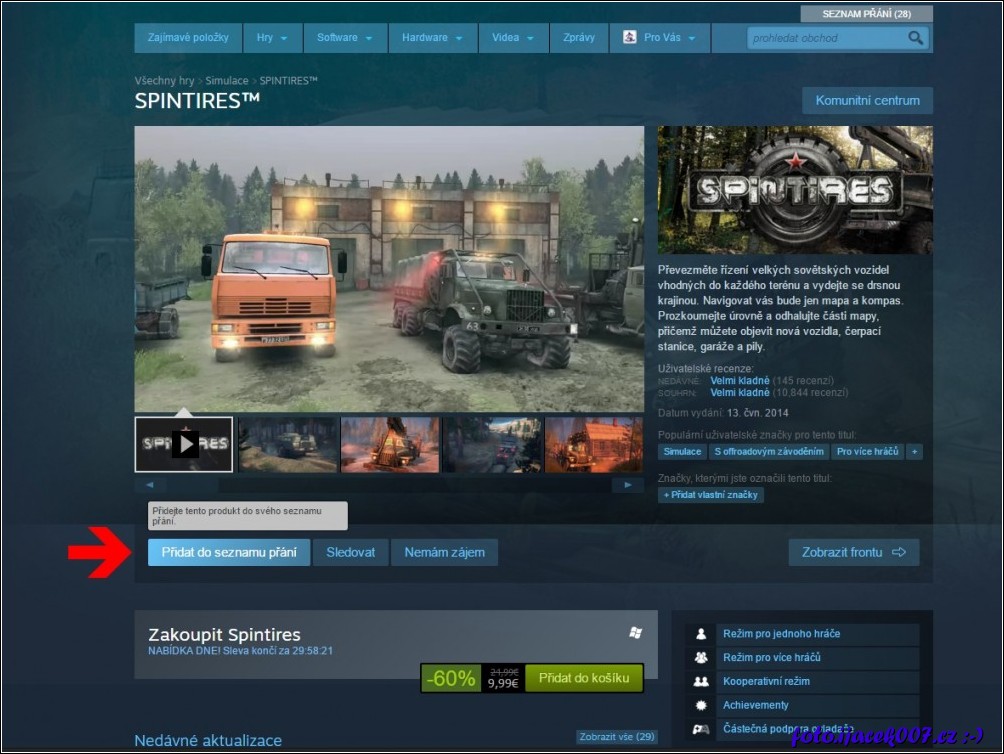1004x754 pixels.
Task: Add game to wishlist with Přidat do seznamu přání
Action: 229,552
